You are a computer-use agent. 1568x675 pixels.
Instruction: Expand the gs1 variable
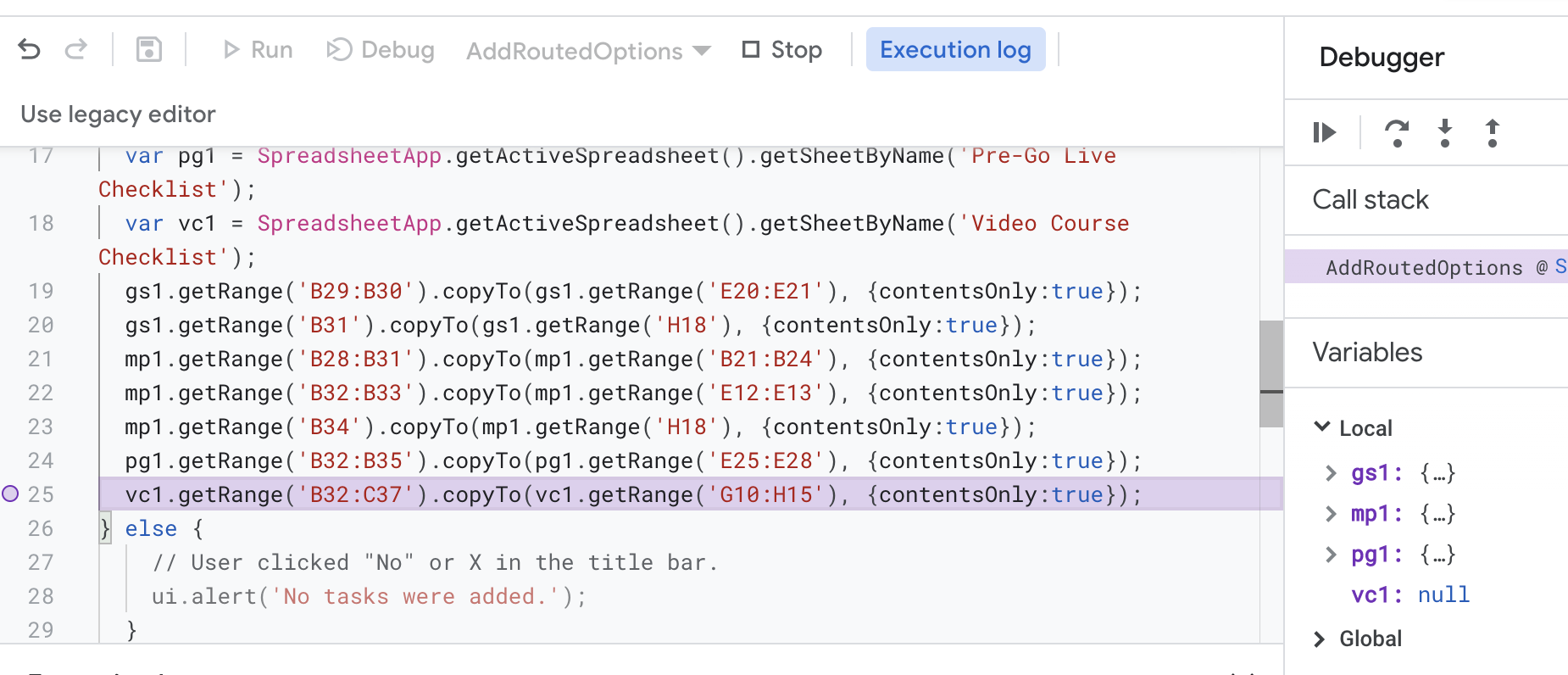click(1331, 473)
